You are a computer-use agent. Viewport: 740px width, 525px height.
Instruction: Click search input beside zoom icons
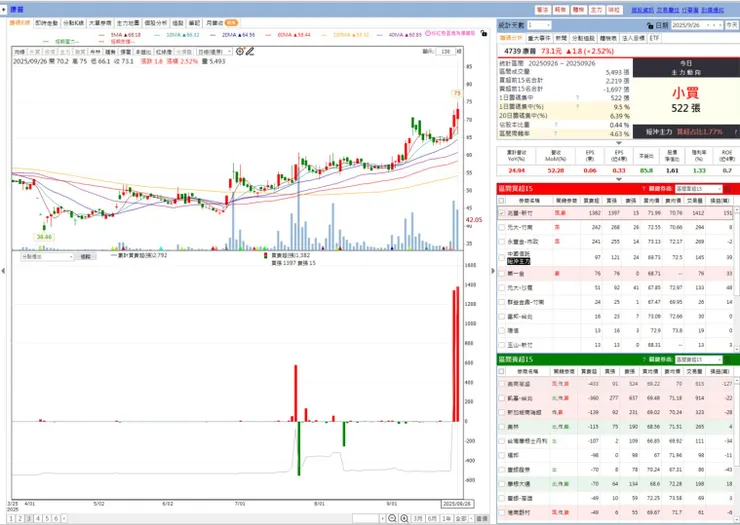pyautogui.click(x=366, y=518)
